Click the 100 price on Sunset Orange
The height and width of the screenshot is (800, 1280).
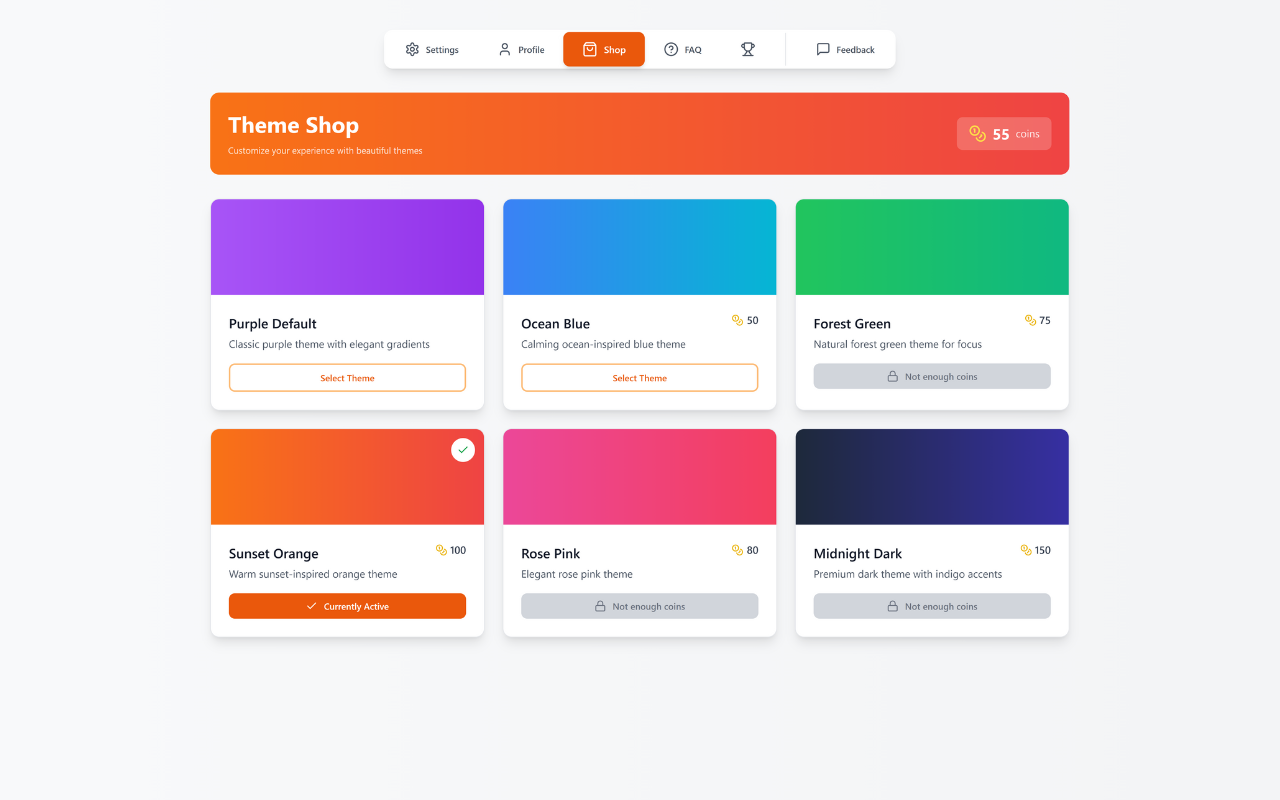[458, 550]
